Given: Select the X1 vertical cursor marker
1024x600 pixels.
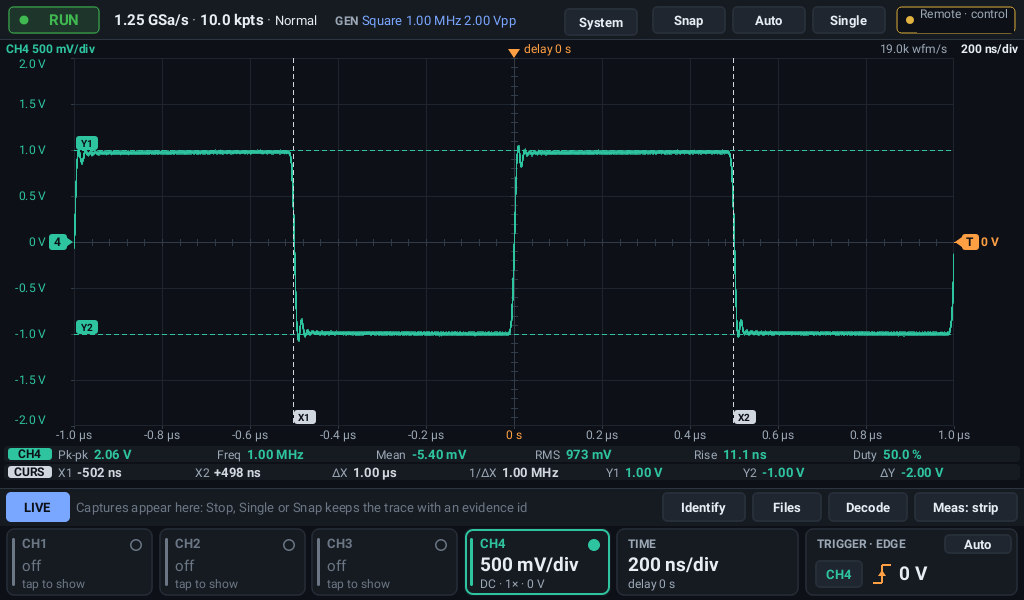Looking at the screenshot, I should coord(304,417).
